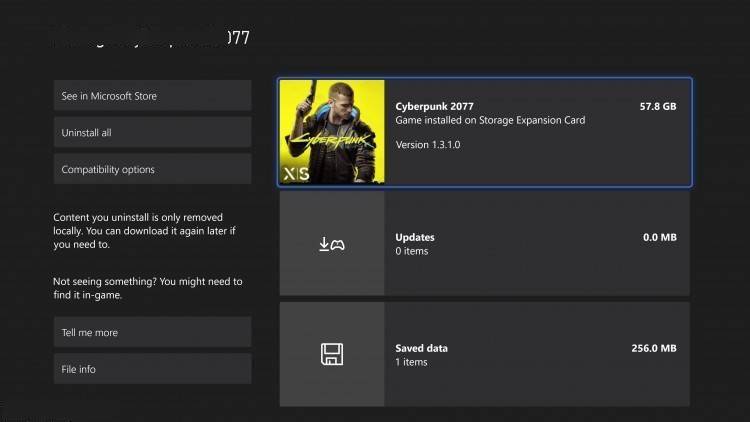
Task: Click the '0 items' text under Updates
Action: [411, 251]
